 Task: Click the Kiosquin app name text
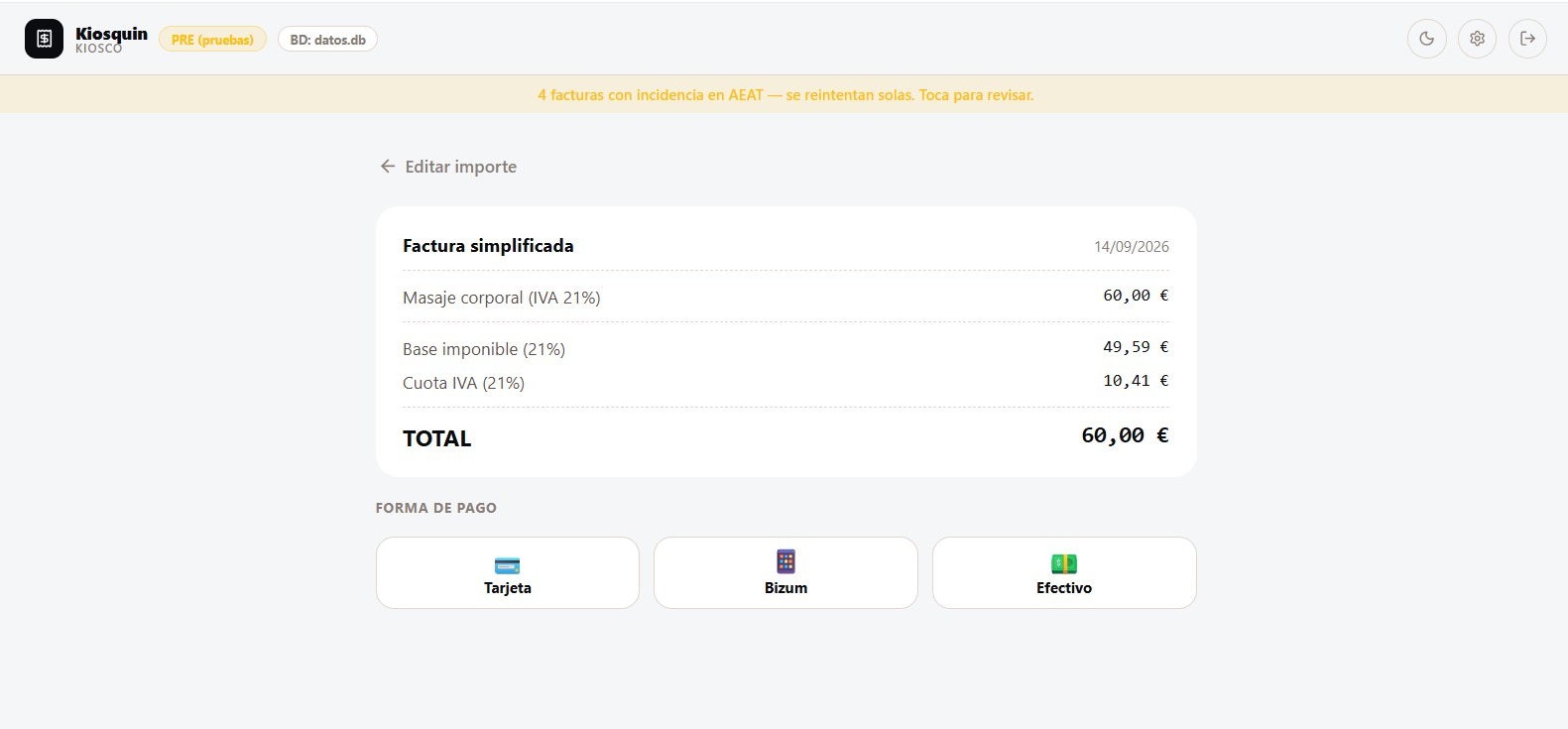(111, 34)
